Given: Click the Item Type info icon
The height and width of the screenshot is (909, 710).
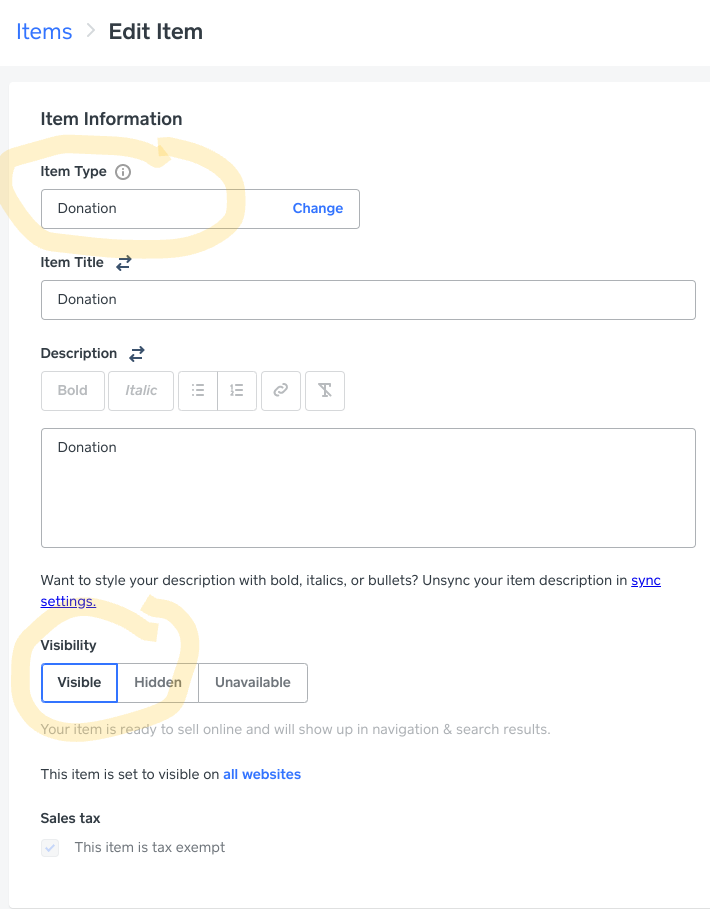Looking at the screenshot, I should pos(123,172).
